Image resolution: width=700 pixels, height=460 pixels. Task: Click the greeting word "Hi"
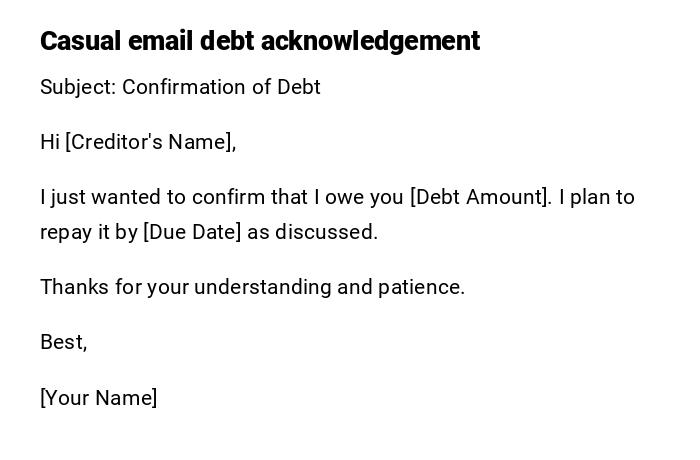pos(50,142)
